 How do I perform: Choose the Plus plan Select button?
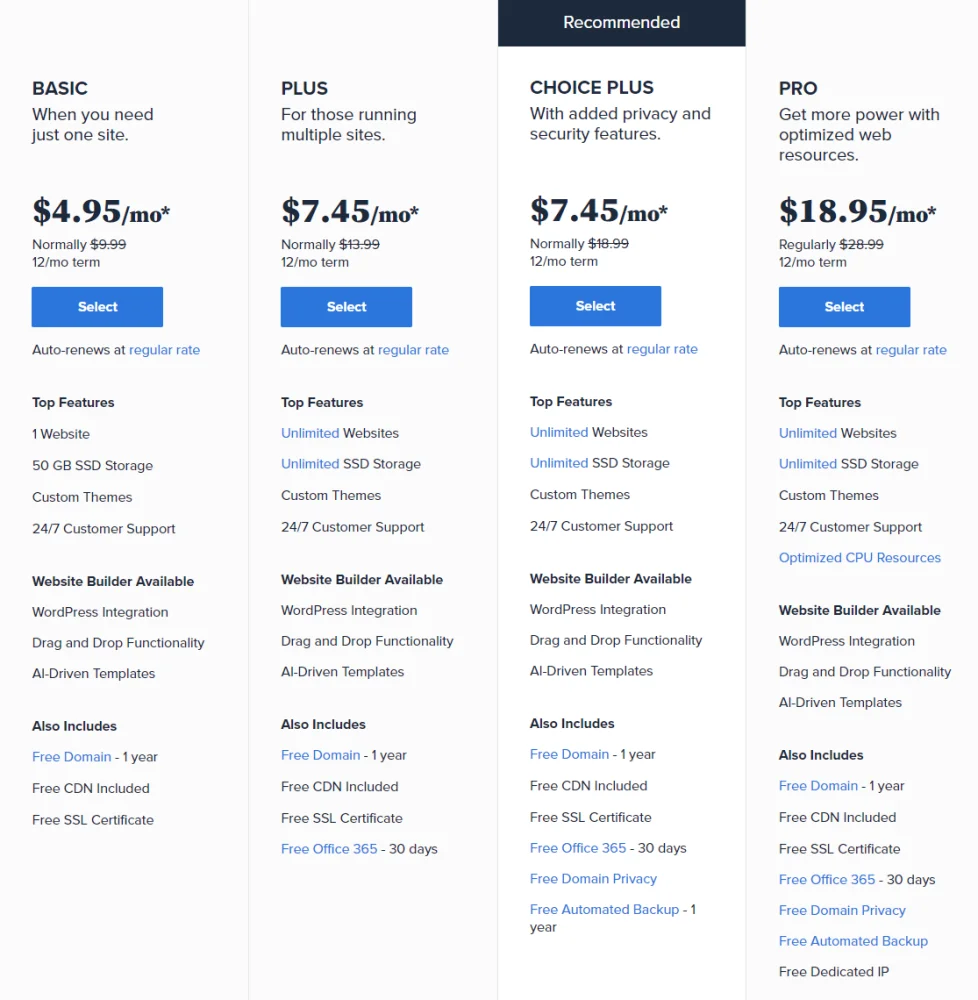tap(346, 307)
